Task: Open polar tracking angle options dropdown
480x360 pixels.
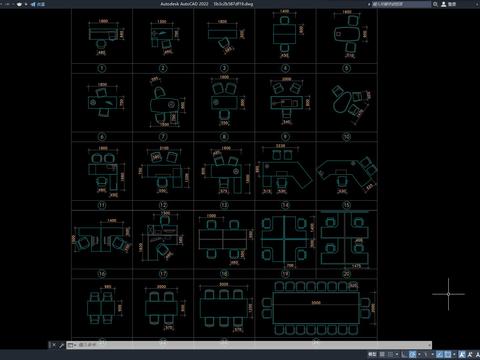Action: [x=419, y=354]
